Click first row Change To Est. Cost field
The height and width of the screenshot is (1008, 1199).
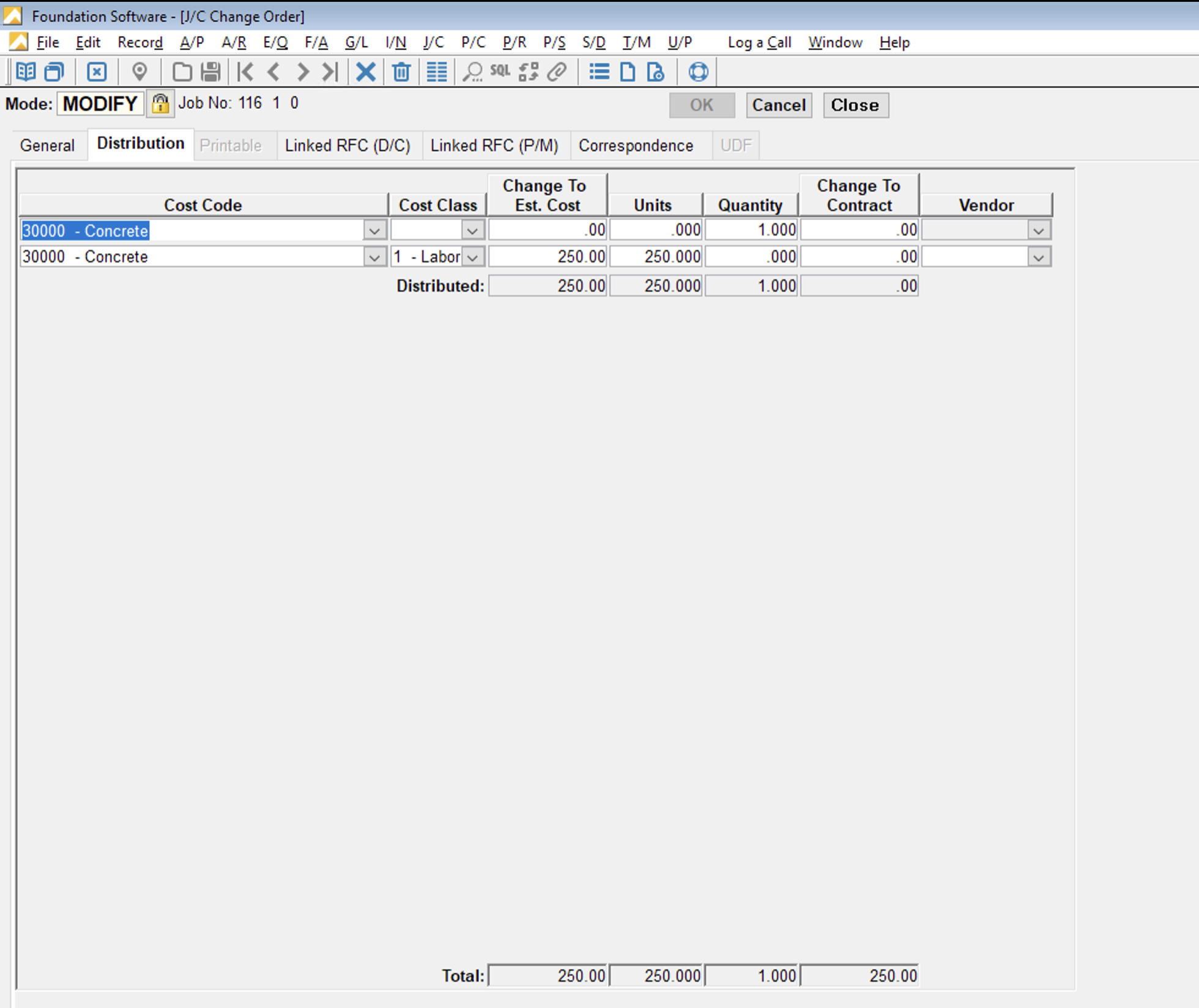coord(548,231)
